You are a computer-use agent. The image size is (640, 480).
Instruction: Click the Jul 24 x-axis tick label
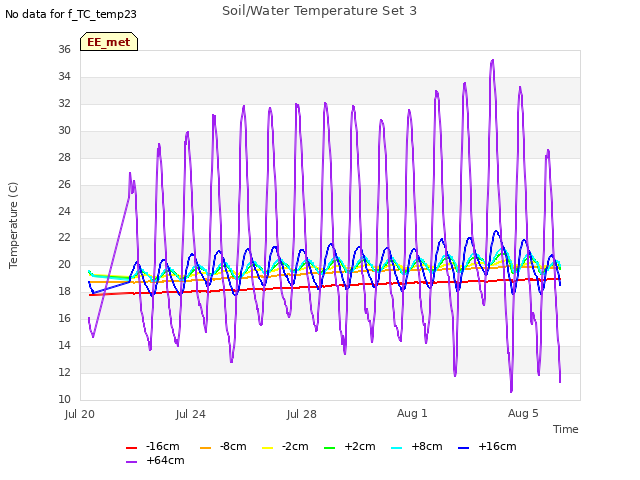point(191,414)
